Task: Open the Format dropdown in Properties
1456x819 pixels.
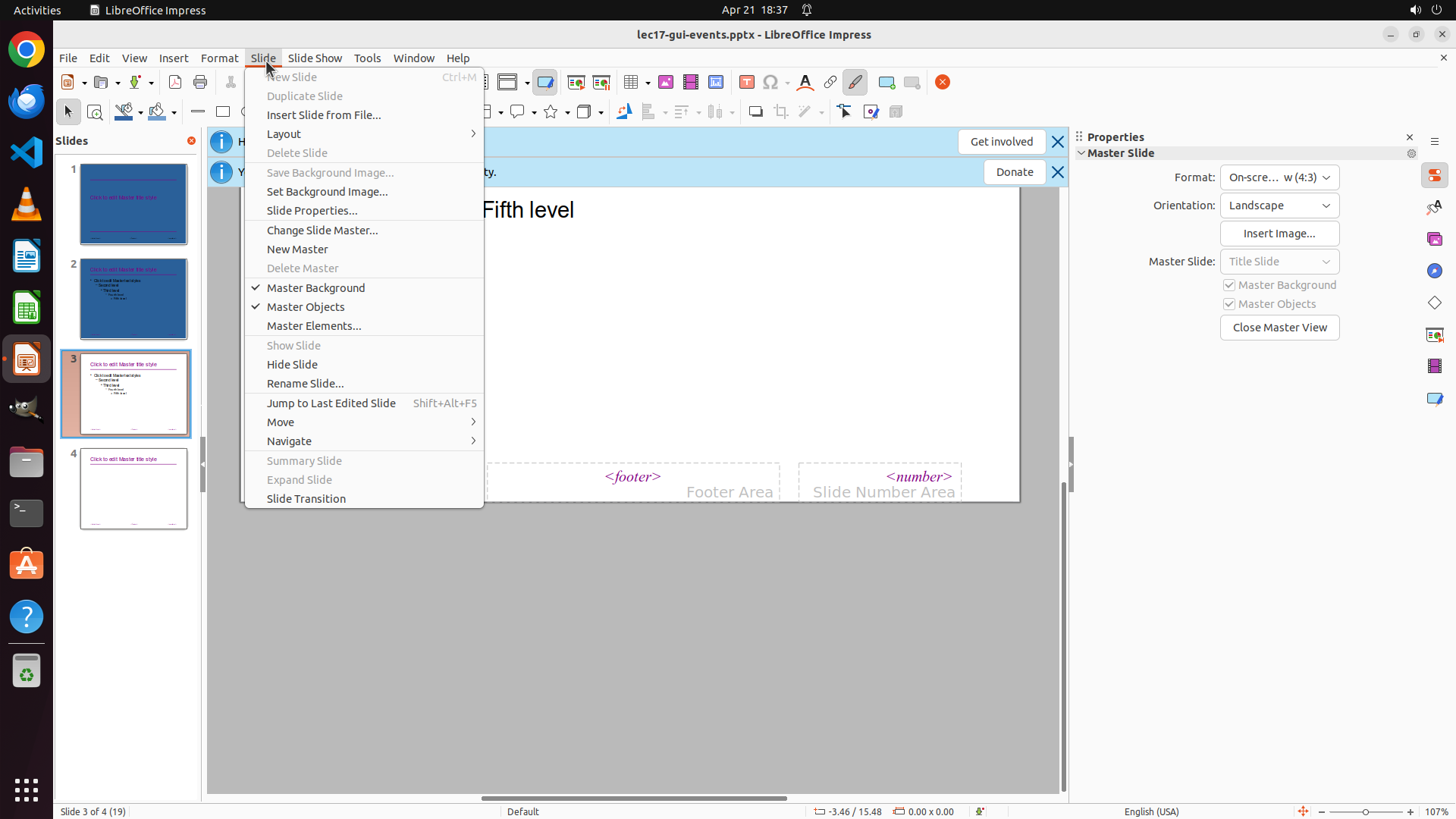Action: pos(1279,177)
